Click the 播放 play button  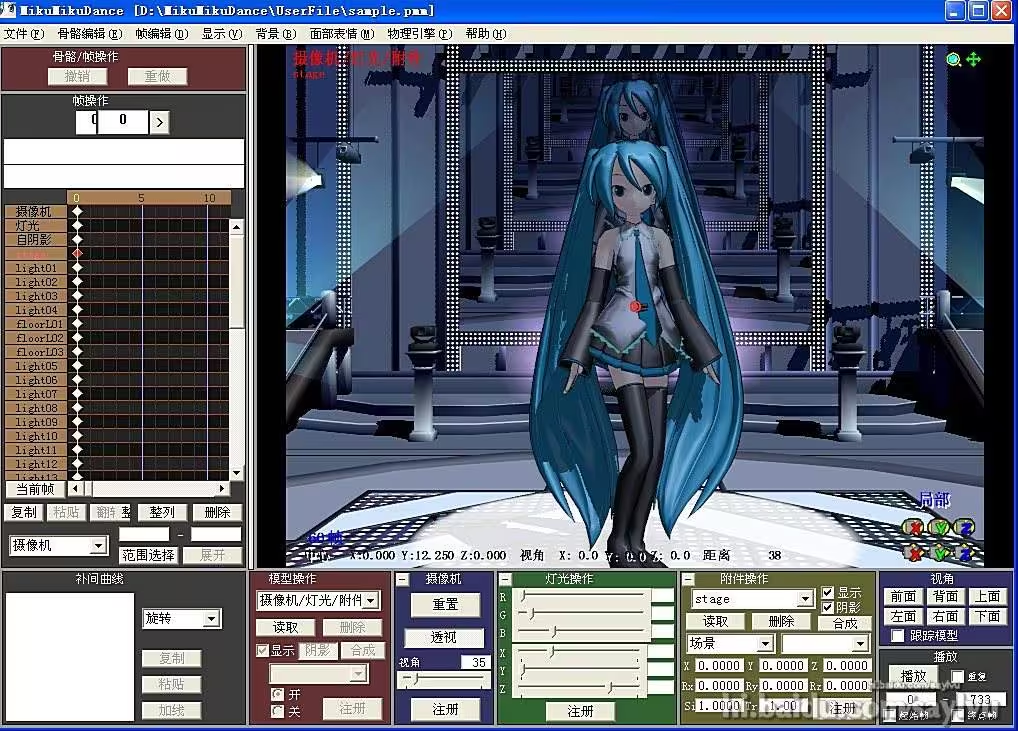click(x=913, y=676)
